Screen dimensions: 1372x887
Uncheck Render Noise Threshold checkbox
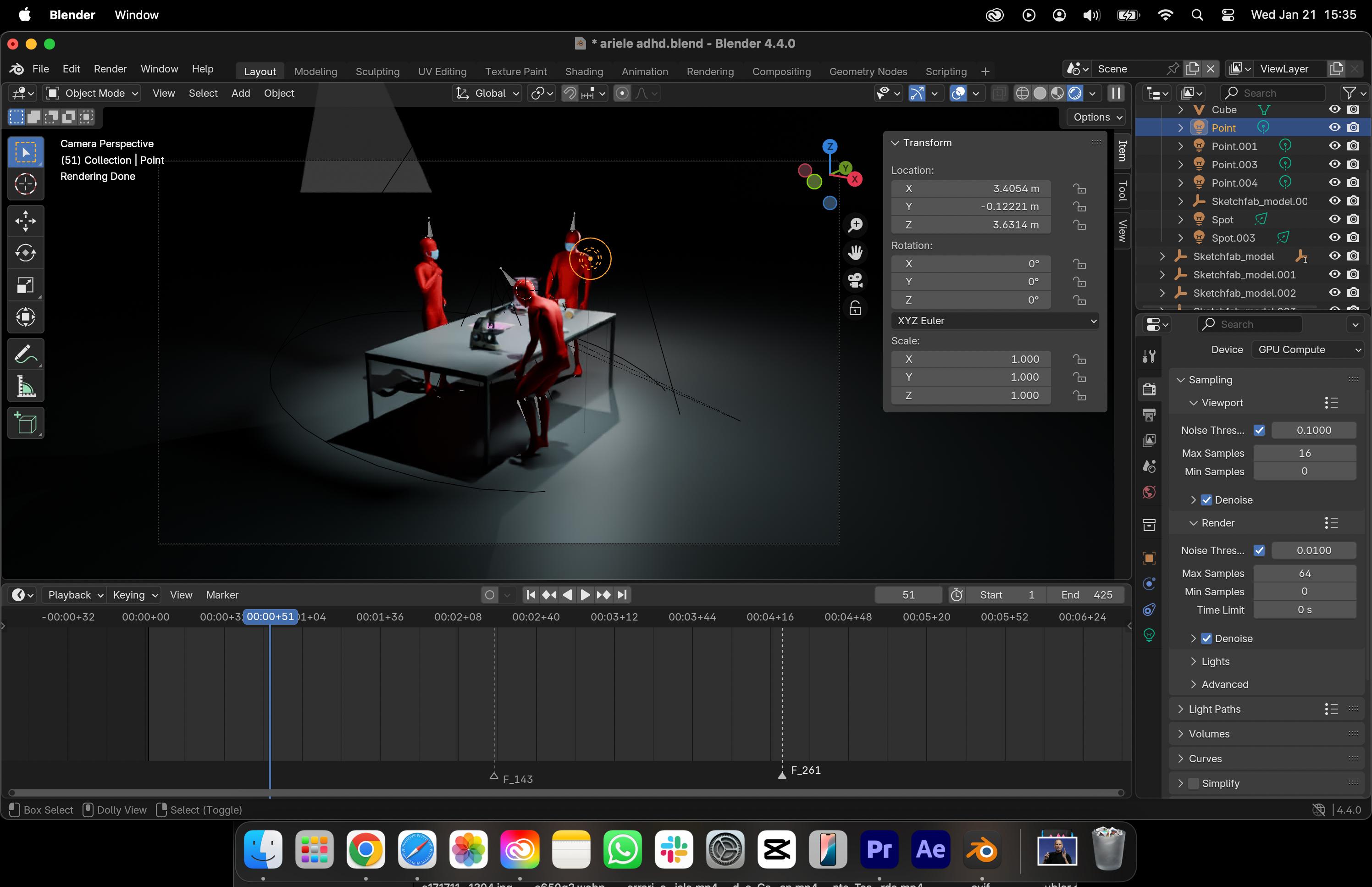(x=1259, y=550)
